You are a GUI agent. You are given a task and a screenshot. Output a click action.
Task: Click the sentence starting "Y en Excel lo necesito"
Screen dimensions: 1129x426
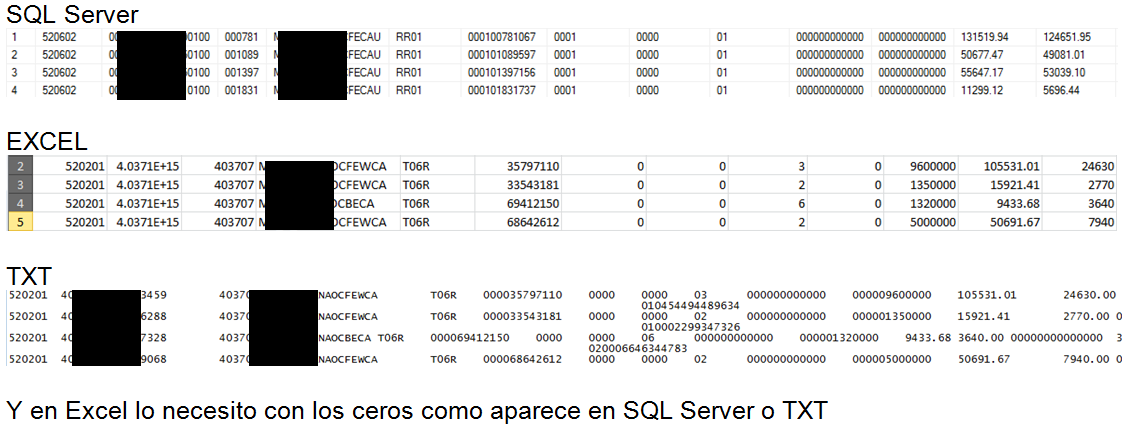point(418,410)
